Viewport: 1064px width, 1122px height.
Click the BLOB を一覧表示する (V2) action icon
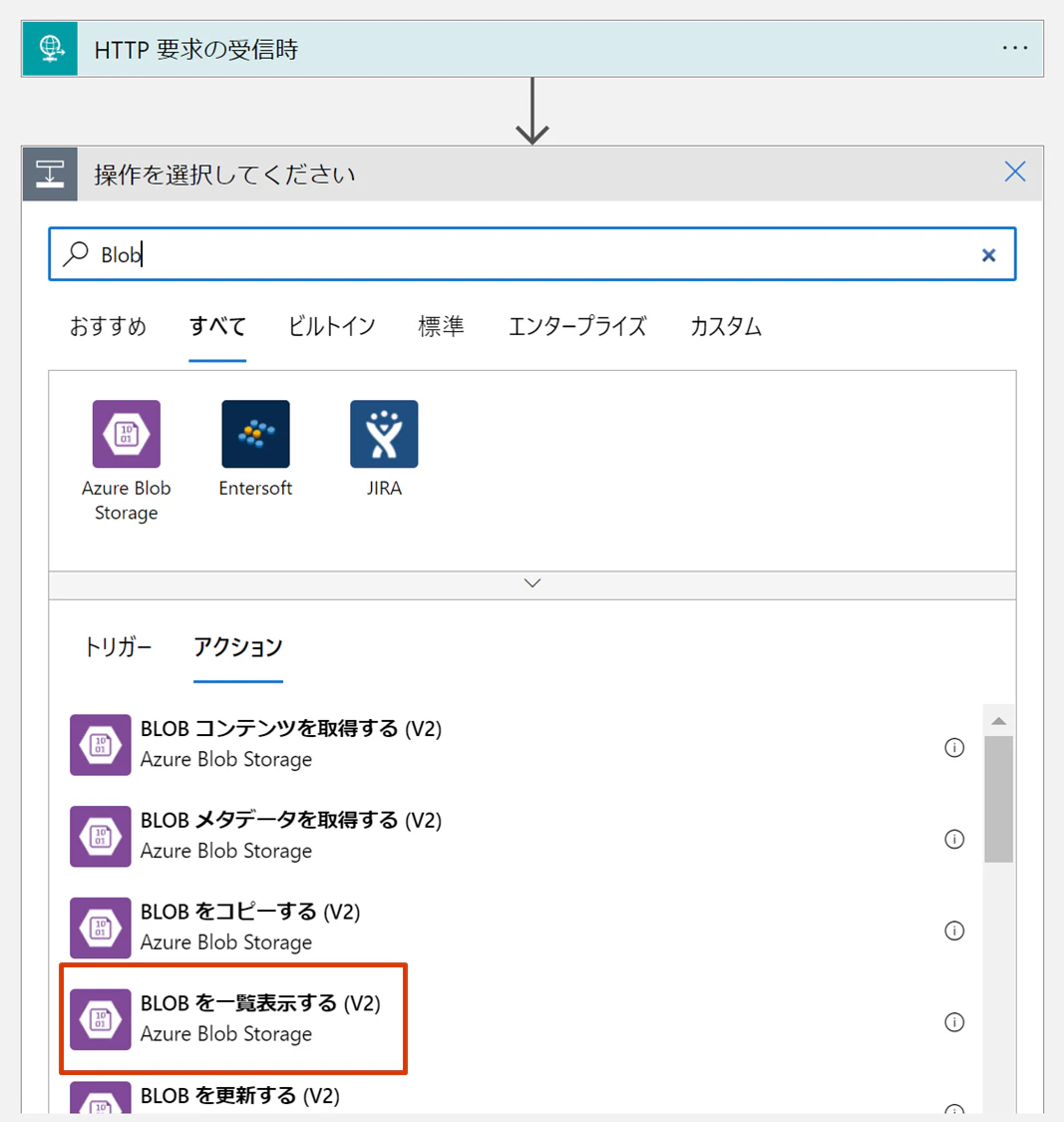tap(100, 1019)
